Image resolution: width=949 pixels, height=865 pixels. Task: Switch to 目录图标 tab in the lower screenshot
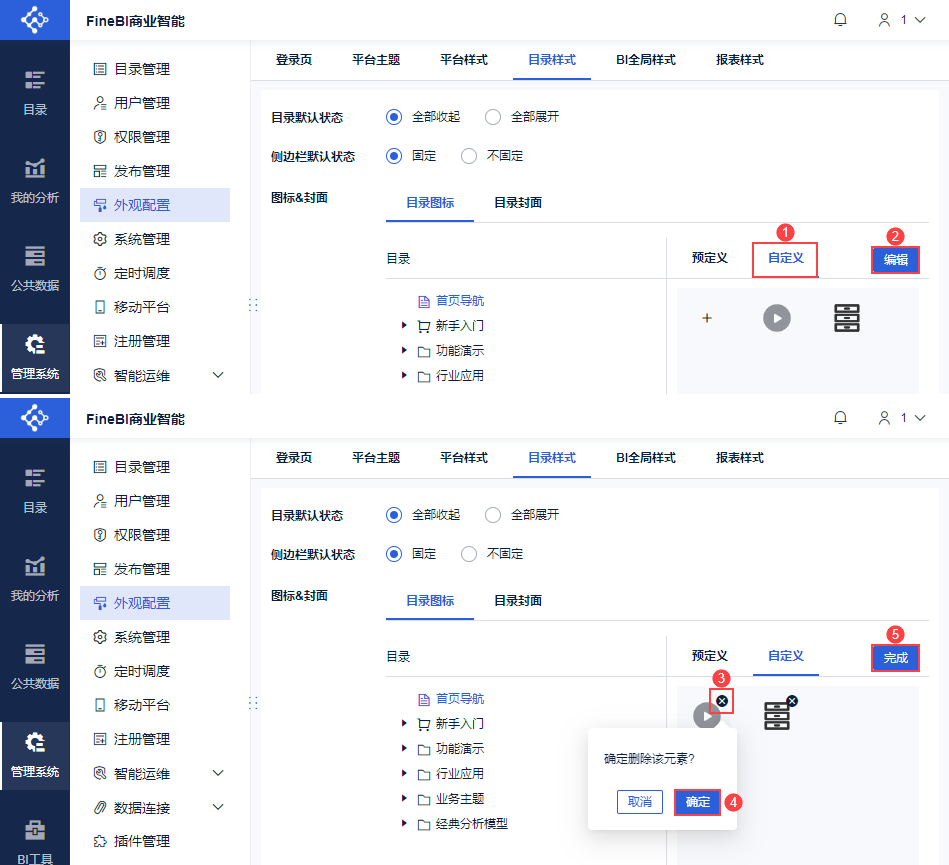point(430,600)
